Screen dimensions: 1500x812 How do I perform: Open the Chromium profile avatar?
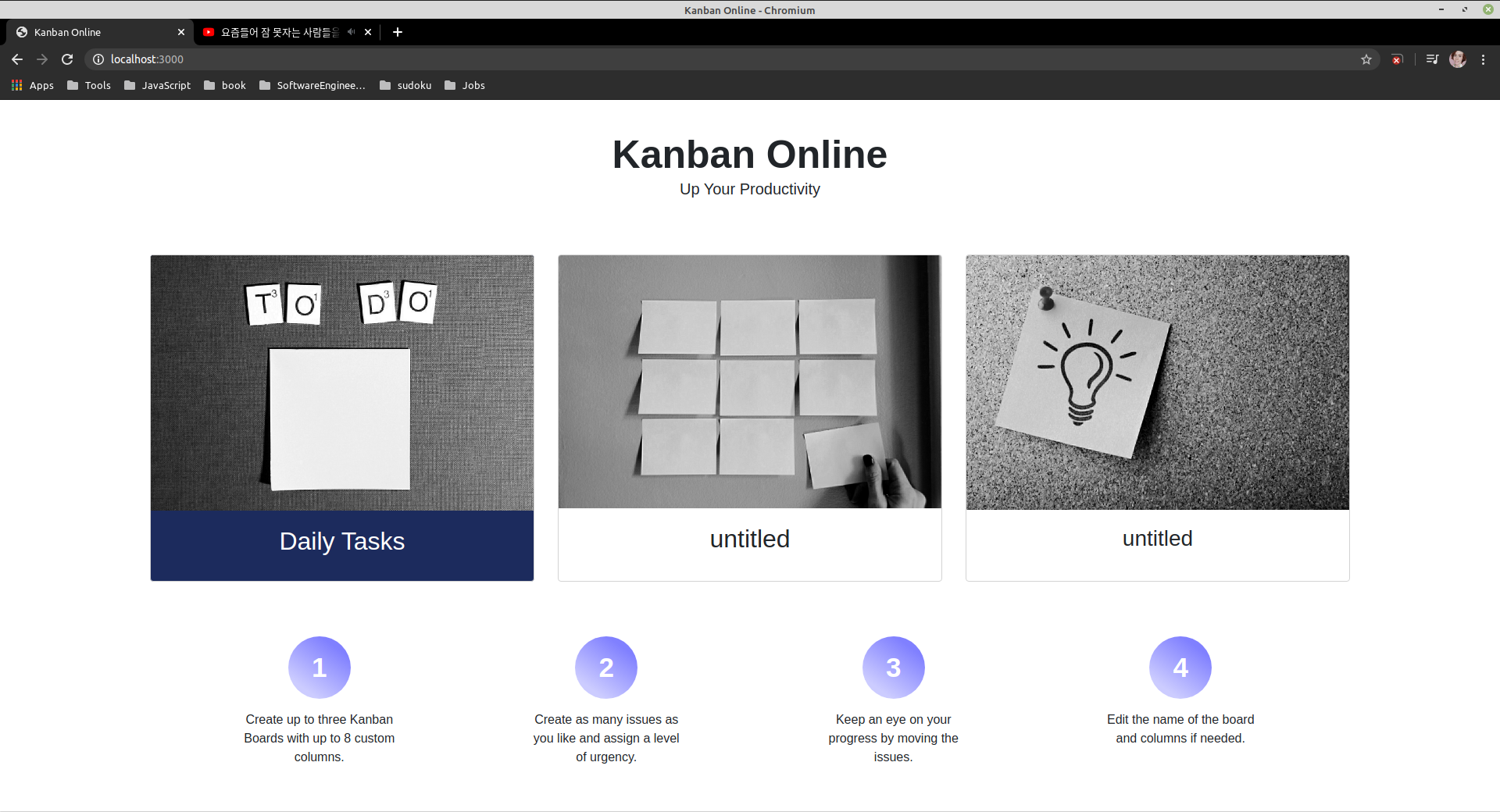click(x=1458, y=59)
